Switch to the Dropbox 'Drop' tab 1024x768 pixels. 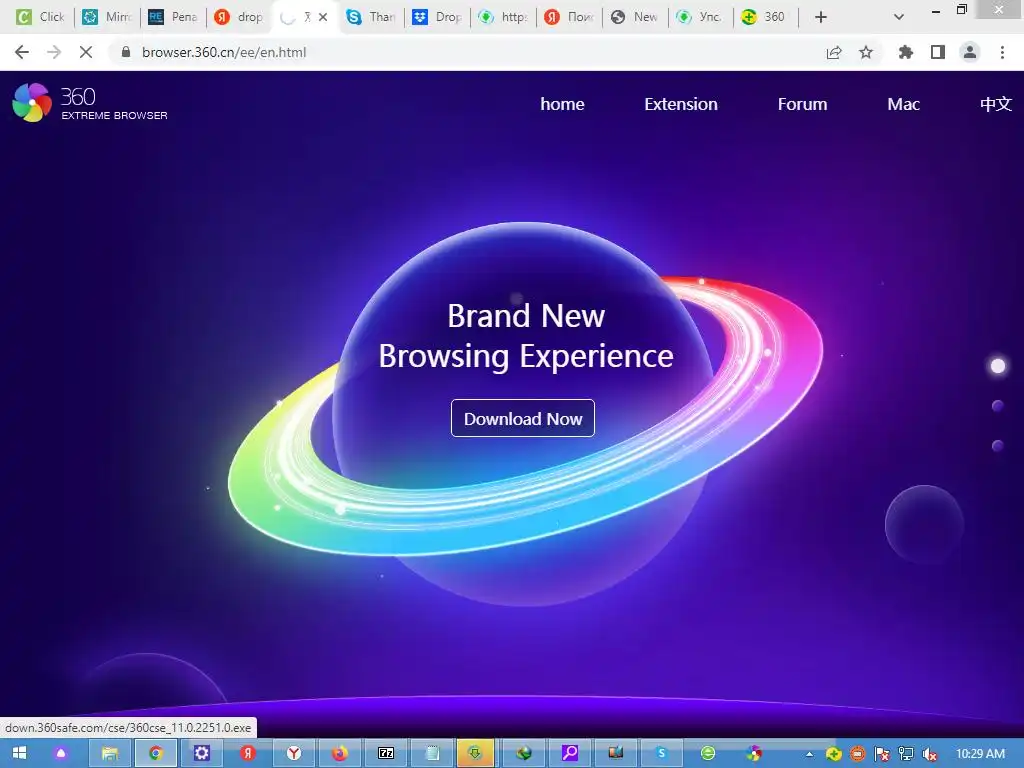[438, 17]
